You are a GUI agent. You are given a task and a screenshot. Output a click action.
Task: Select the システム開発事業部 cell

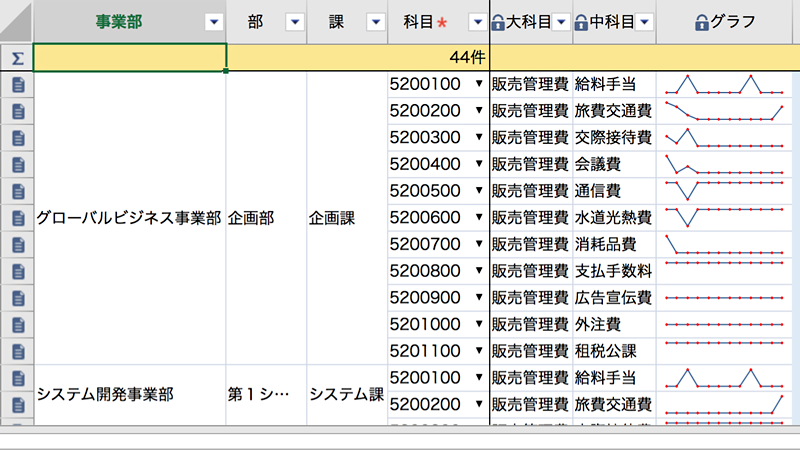pyautogui.click(x=129, y=394)
